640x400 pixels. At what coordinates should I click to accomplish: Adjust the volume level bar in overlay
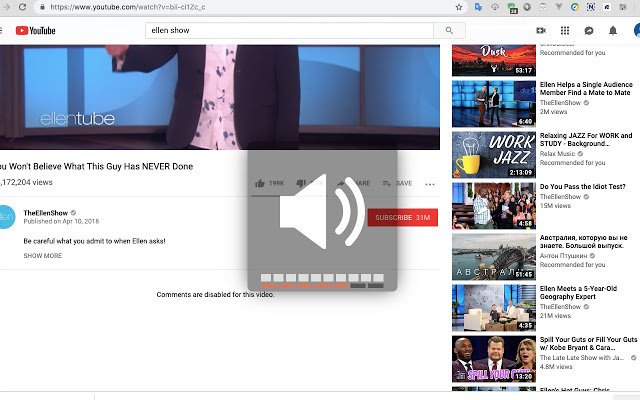322,281
